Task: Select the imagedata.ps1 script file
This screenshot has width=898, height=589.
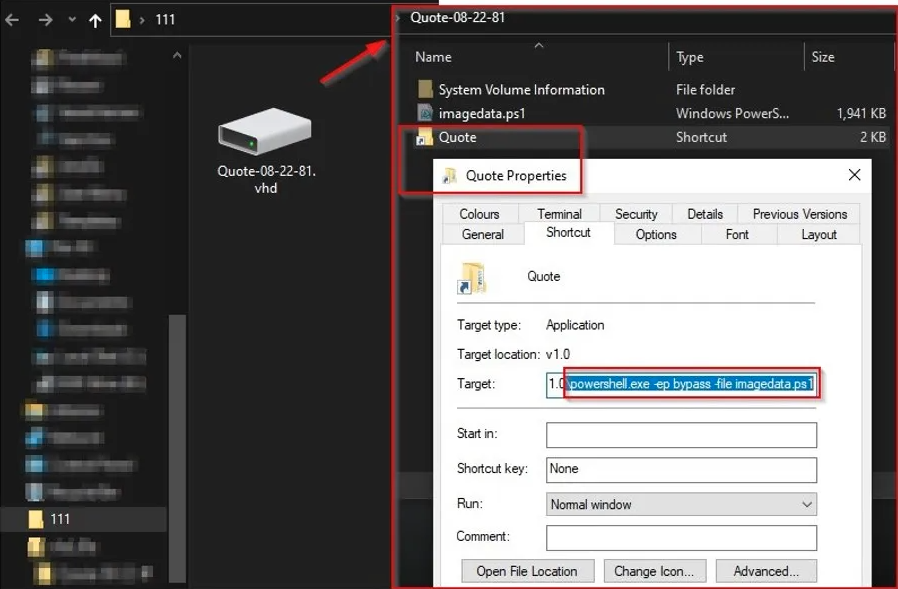Action: [x=481, y=114]
